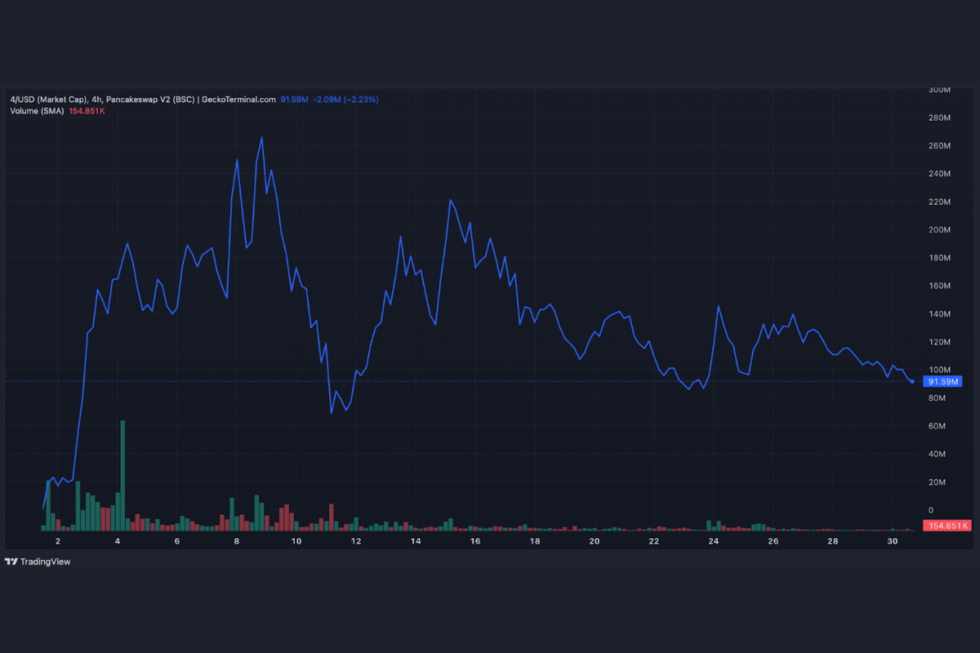This screenshot has width=980, height=653.
Task: Toggle visibility of the Volume (SMA) indicator
Action: (x=37, y=112)
